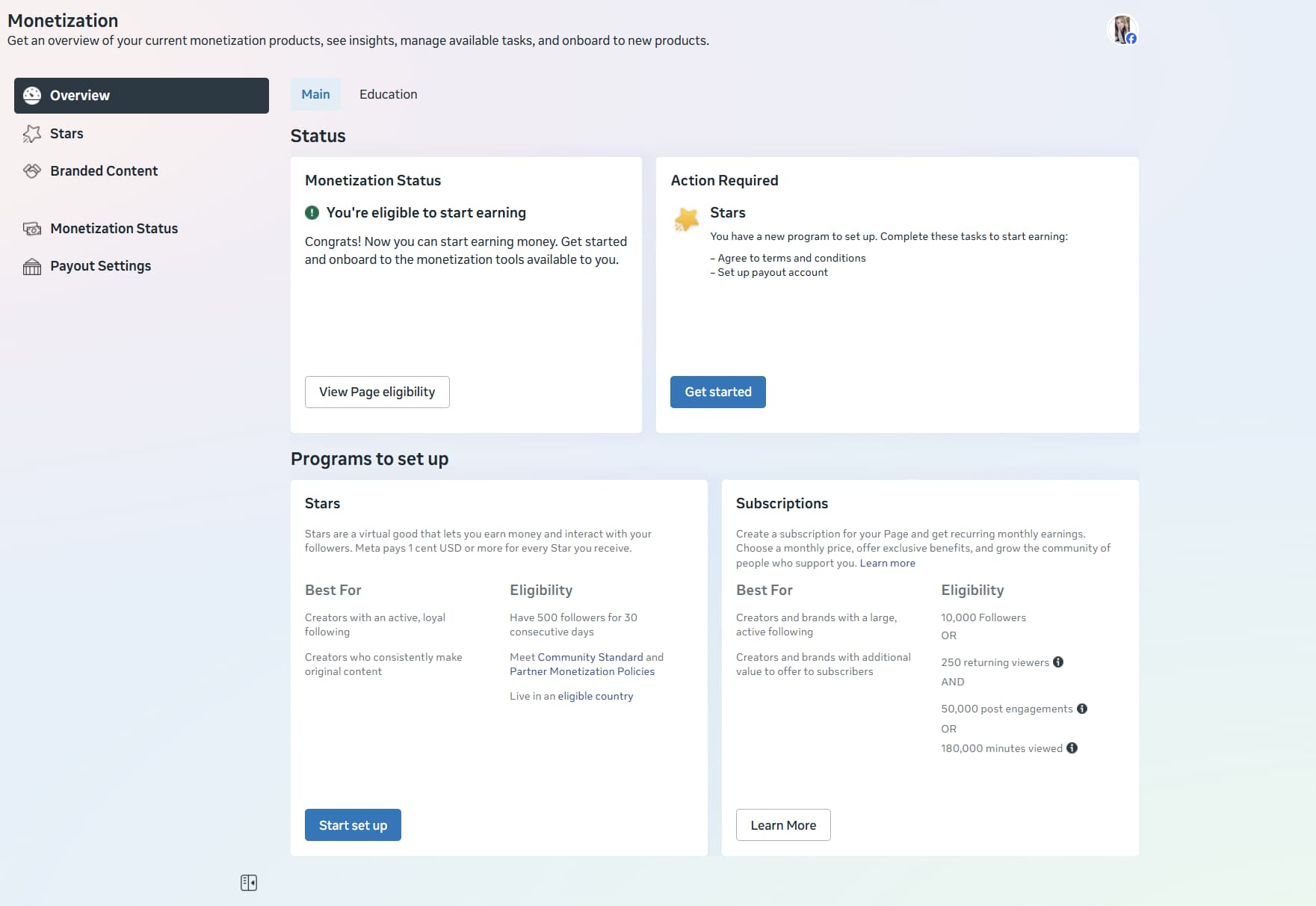Click info icon beside 50,000 post engagements
Screen dimensions: 1316x906
(x=1081, y=709)
